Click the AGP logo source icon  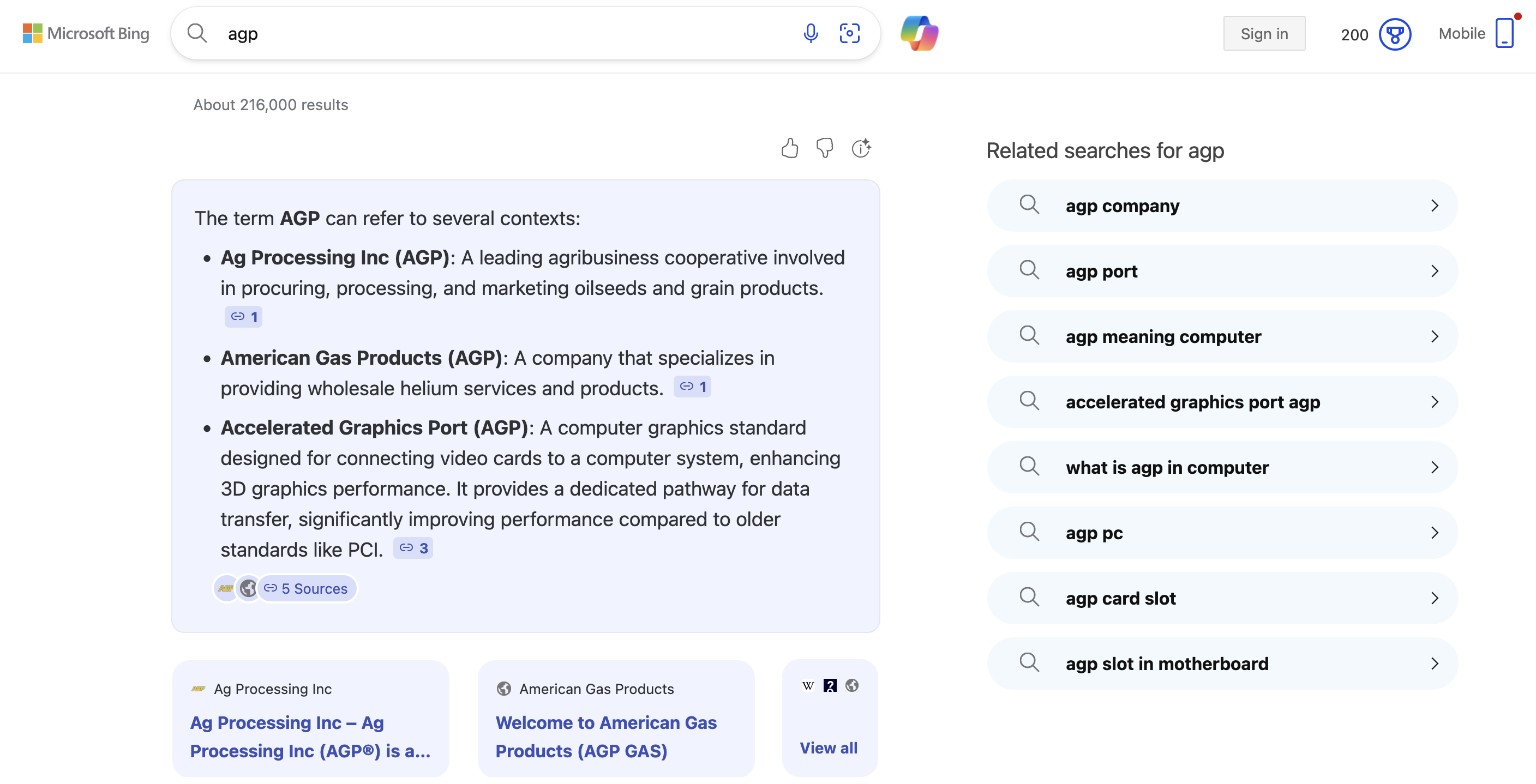tap(226, 588)
